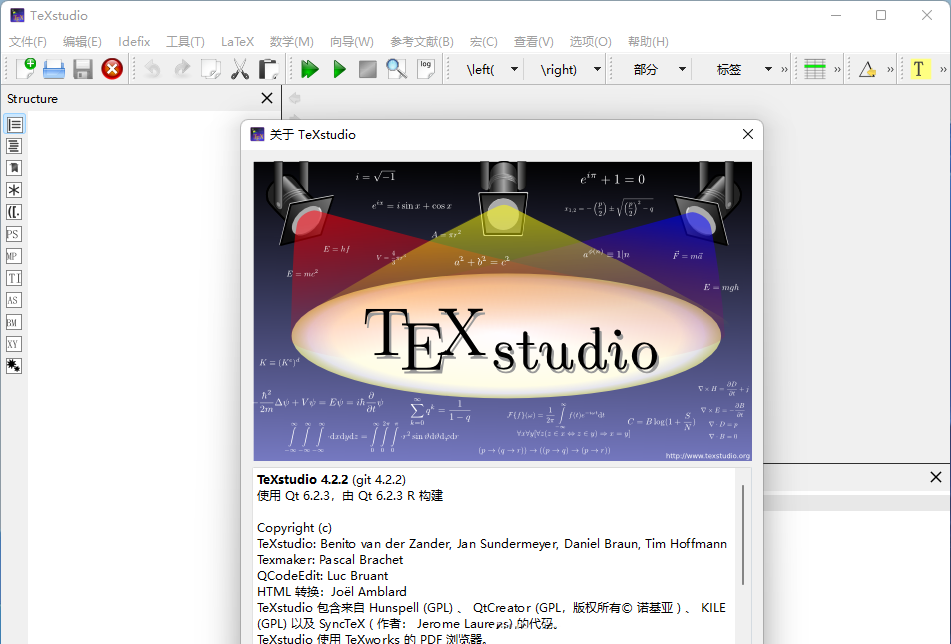Toggle the BM sidebar panel button
Image resolution: width=951 pixels, height=644 pixels.
[x=14, y=322]
